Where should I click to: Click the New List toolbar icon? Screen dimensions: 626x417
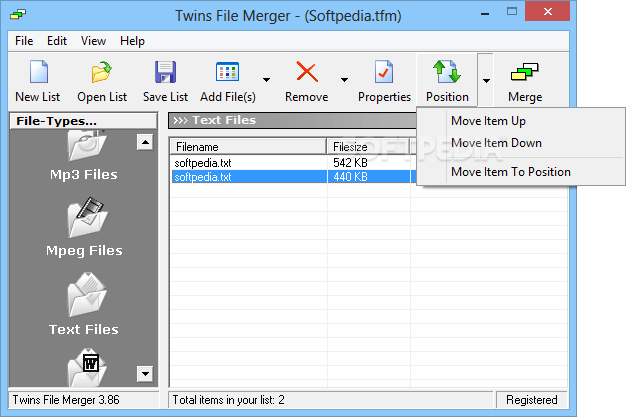39,72
